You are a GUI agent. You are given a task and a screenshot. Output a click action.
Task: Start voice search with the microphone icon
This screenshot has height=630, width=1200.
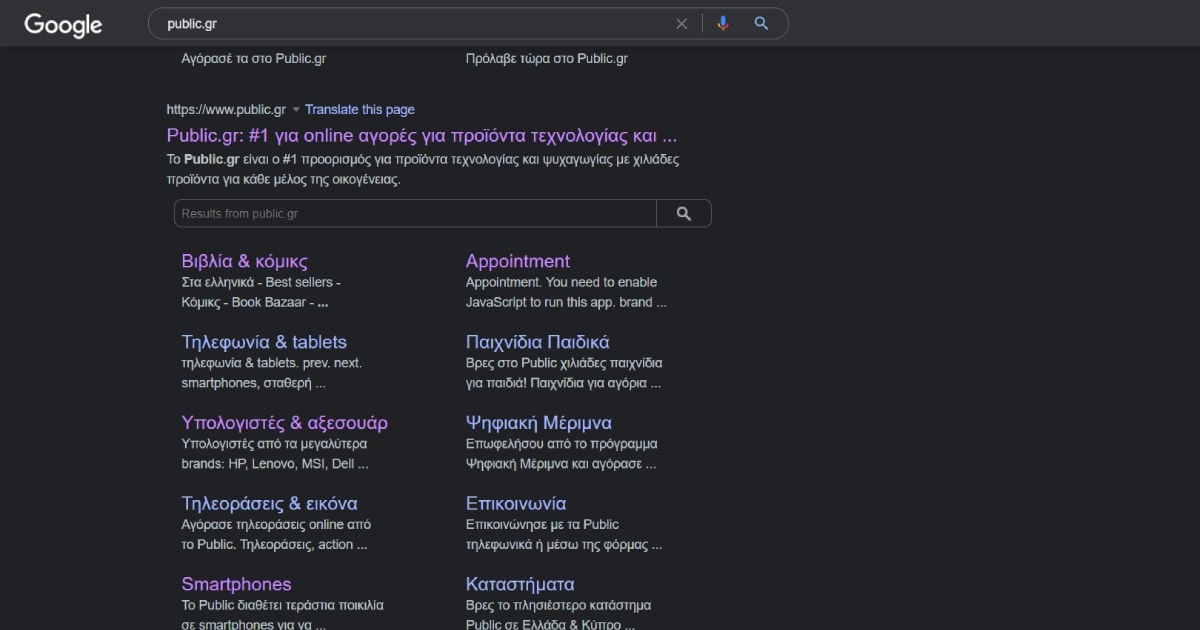[723, 23]
